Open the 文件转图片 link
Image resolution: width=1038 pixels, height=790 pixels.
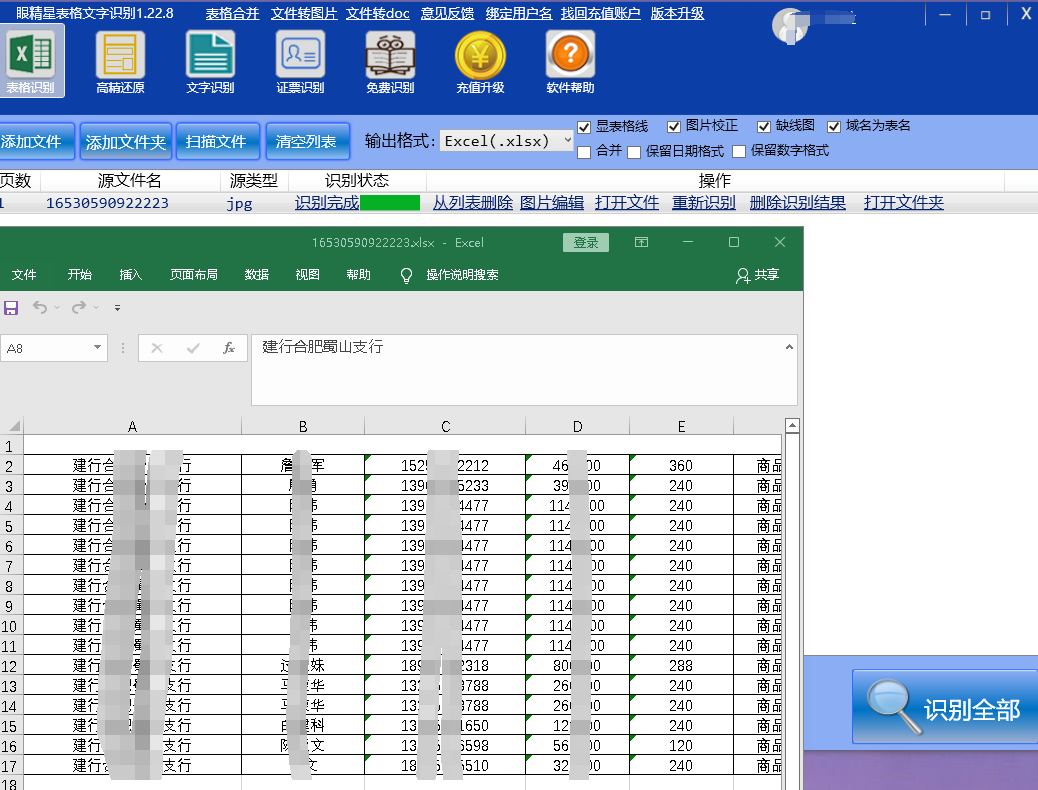[x=304, y=13]
